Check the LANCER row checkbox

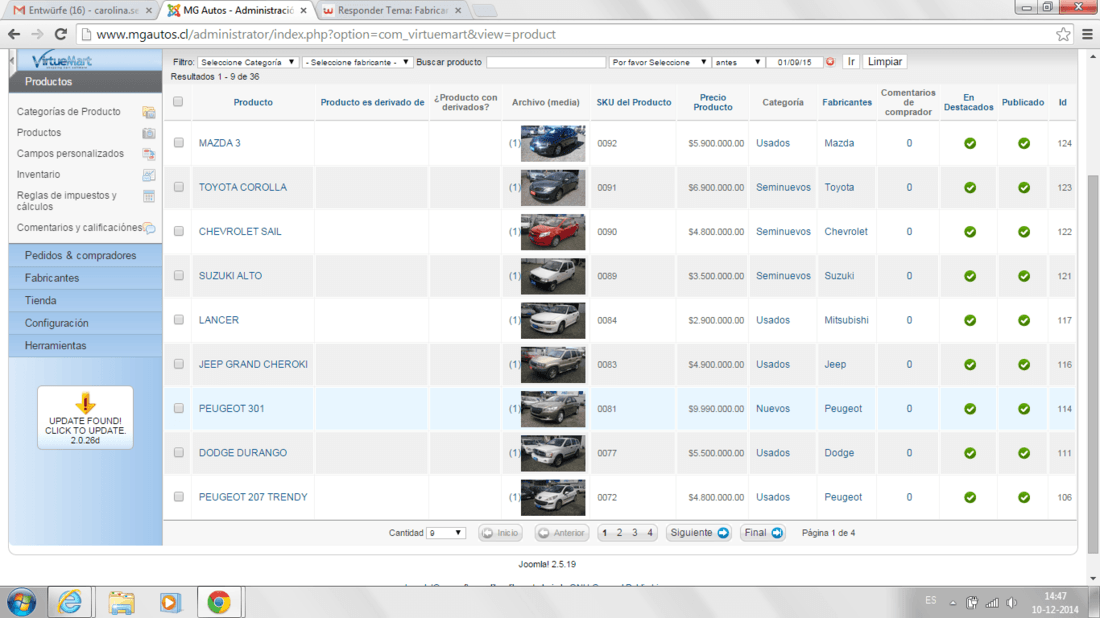[179, 319]
